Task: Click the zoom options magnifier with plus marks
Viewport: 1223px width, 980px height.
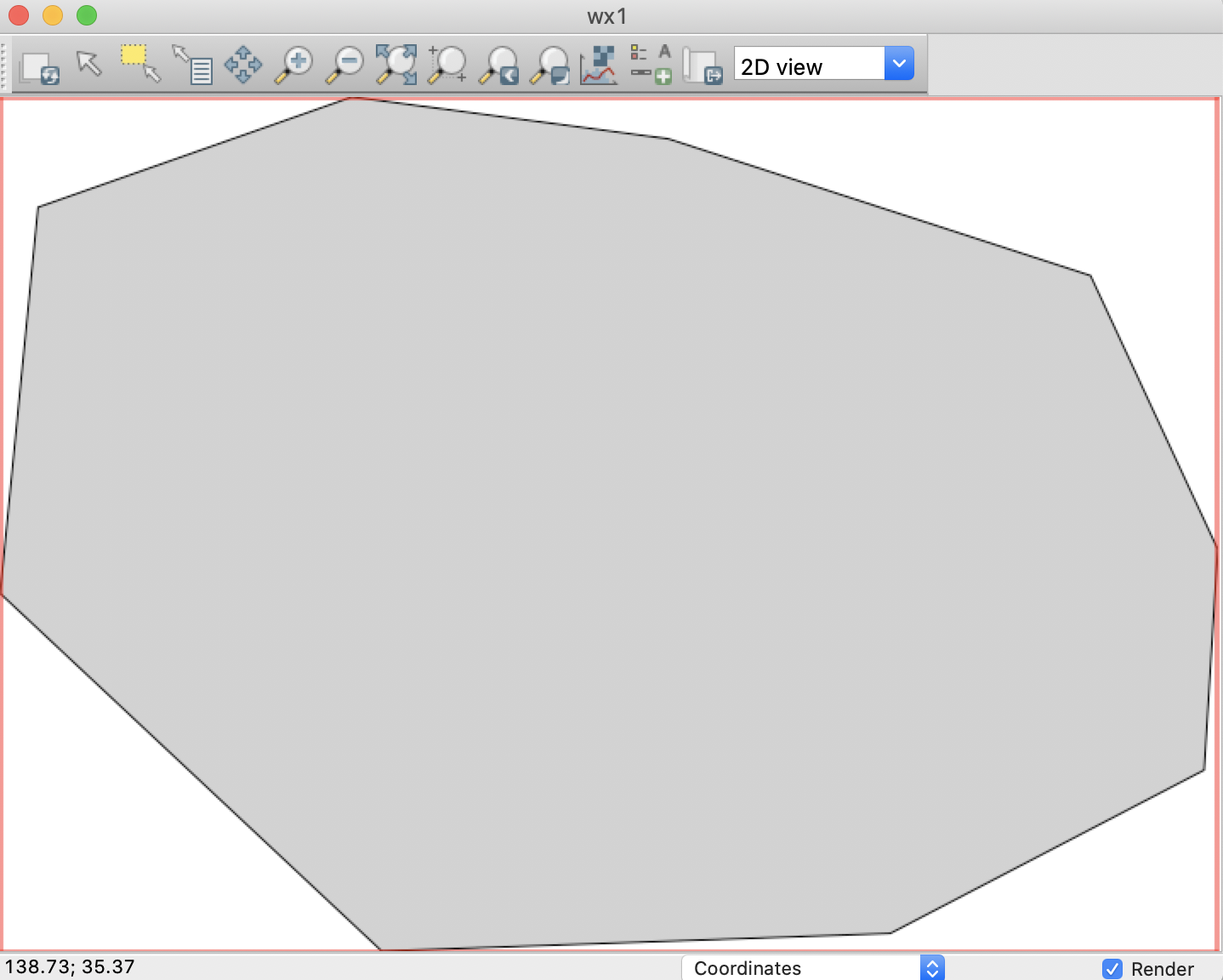Action: (448, 64)
